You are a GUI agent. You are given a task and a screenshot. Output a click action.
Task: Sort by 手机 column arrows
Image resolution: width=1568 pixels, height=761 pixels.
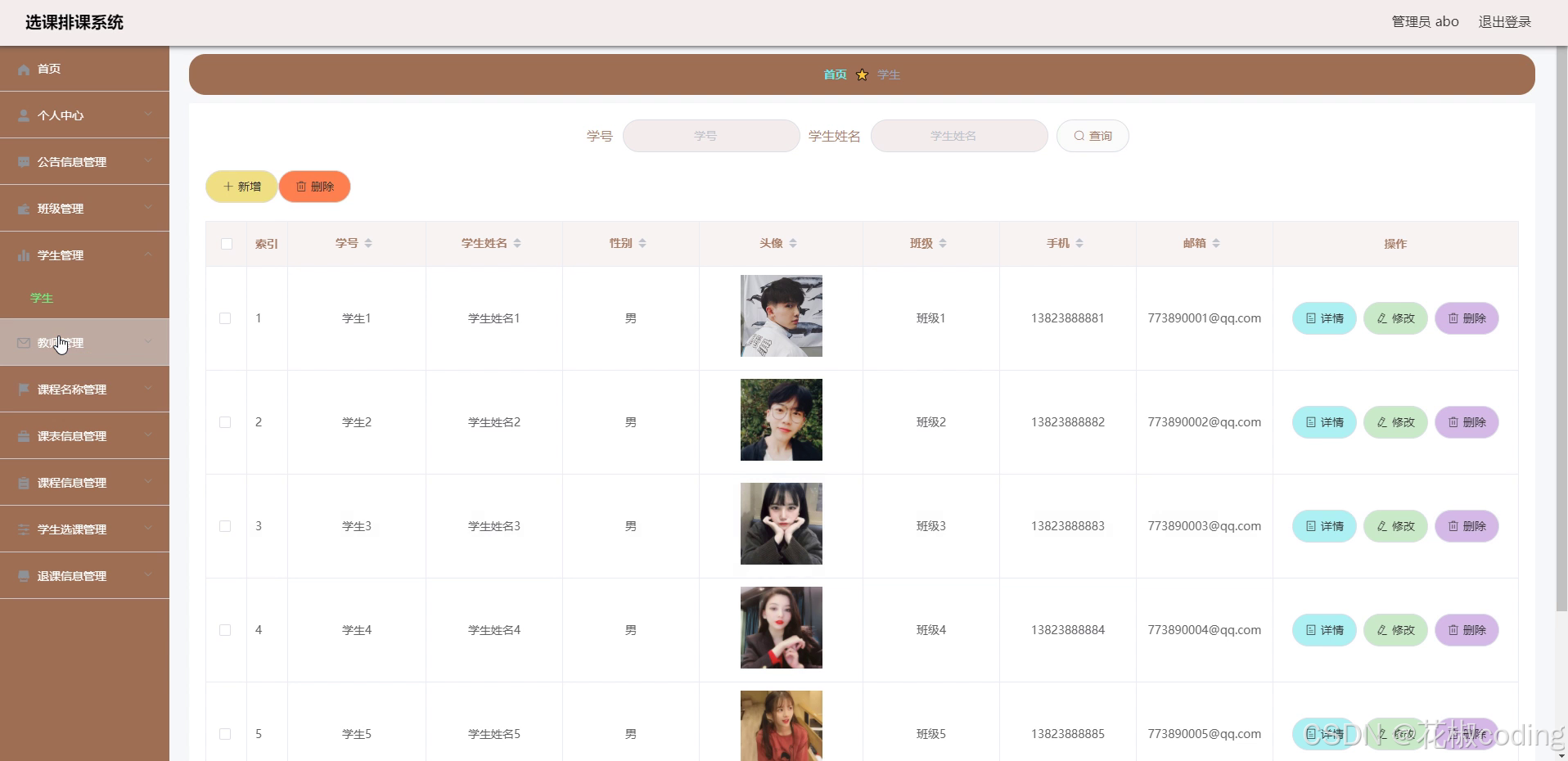(x=1079, y=243)
